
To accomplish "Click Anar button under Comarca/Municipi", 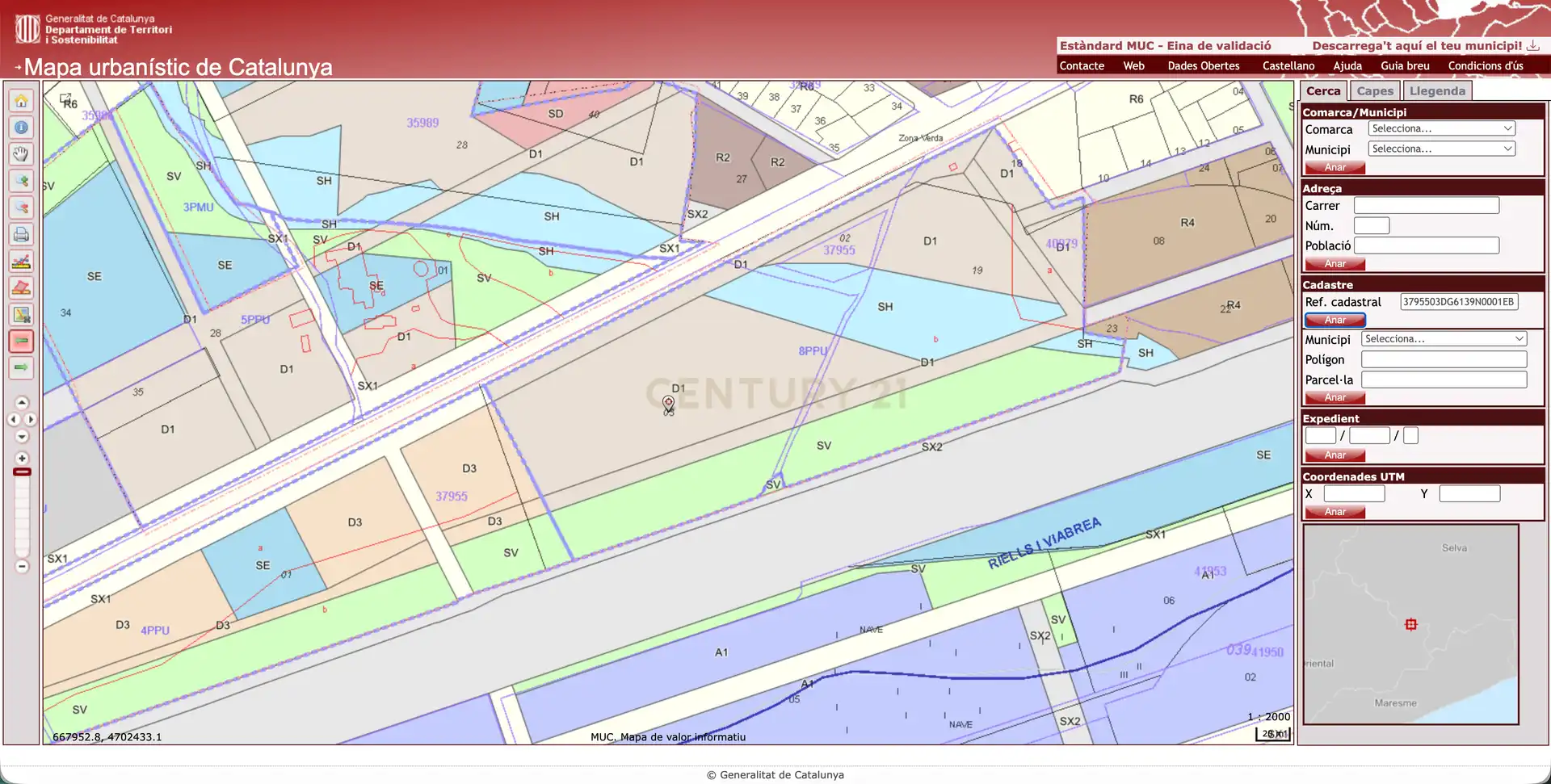I will pos(1335,168).
